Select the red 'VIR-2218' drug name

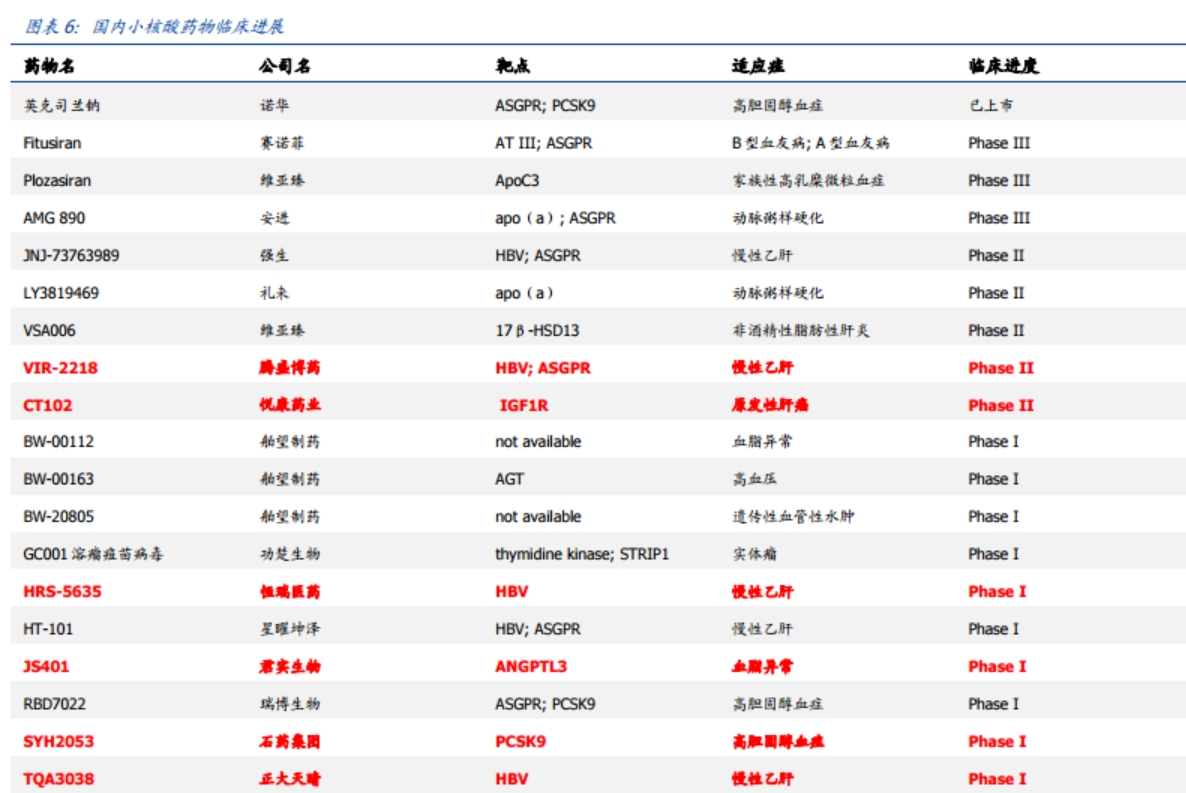point(61,368)
